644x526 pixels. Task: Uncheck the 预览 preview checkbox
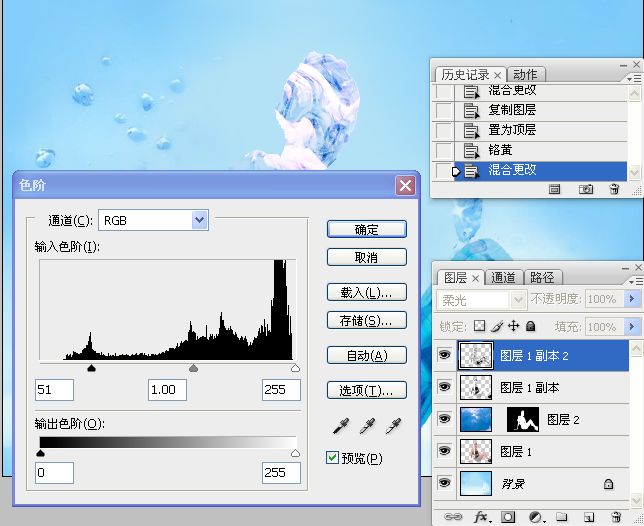pos(333,458)
